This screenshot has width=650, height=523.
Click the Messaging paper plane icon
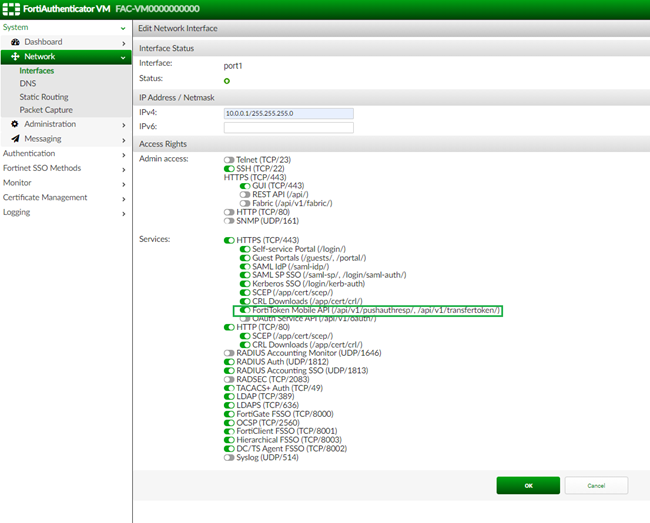click(16, 139)
